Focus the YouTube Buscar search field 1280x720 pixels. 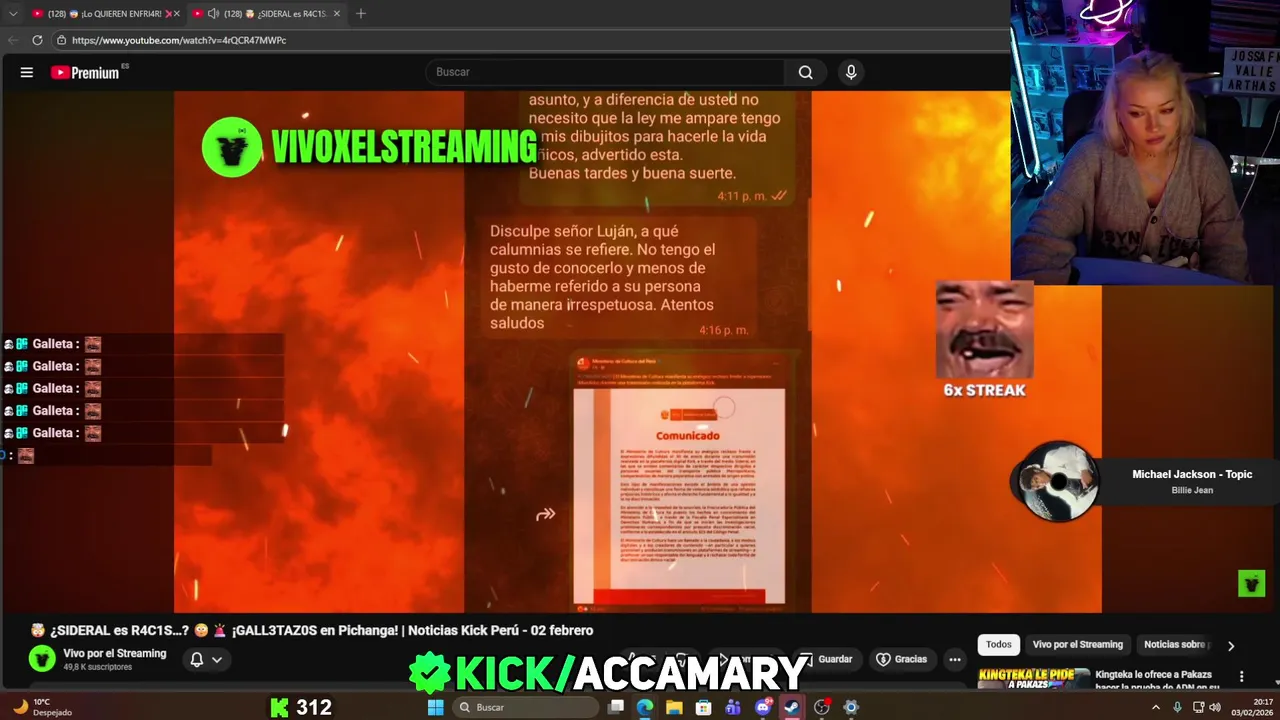(607, 72)
